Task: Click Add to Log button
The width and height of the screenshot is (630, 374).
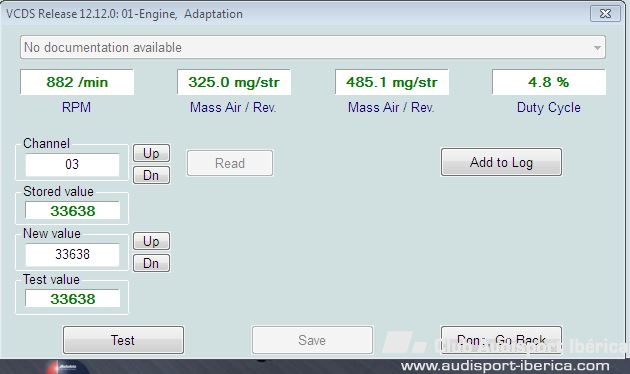Action: click(x=501, y=162)
